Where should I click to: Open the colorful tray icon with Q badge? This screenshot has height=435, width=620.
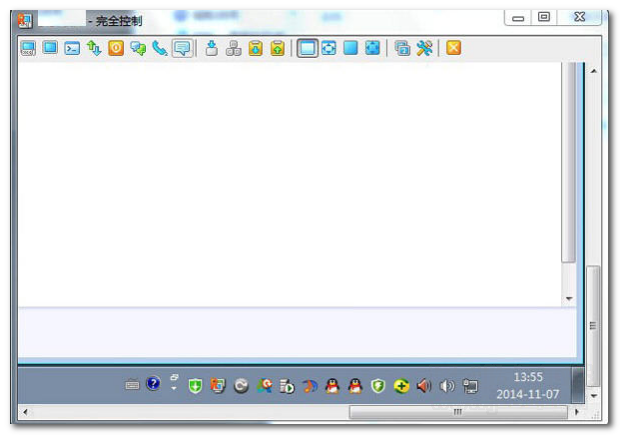264,386
